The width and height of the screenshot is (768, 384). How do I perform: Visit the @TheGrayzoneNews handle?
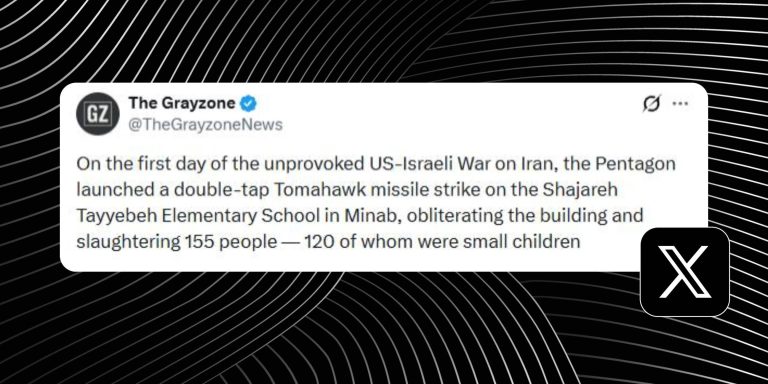(205, 125)
